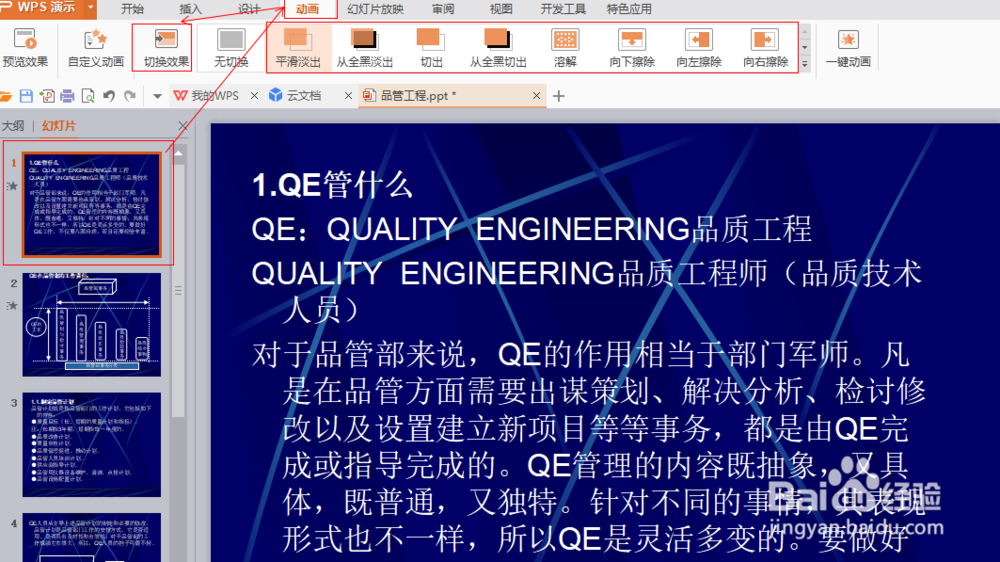
Task: Select slide 1 thumbnail
Action: click(91, 205)
